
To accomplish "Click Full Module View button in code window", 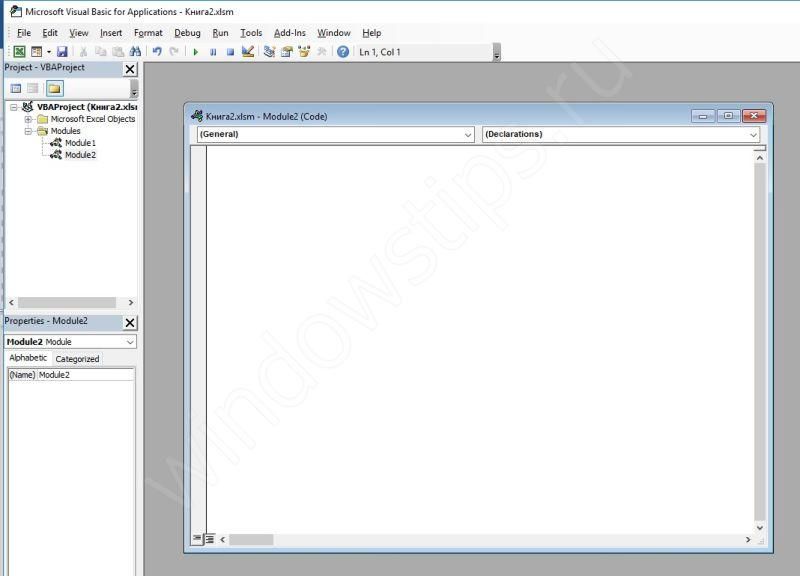I will pyautogui.click(x=210, y=539).
